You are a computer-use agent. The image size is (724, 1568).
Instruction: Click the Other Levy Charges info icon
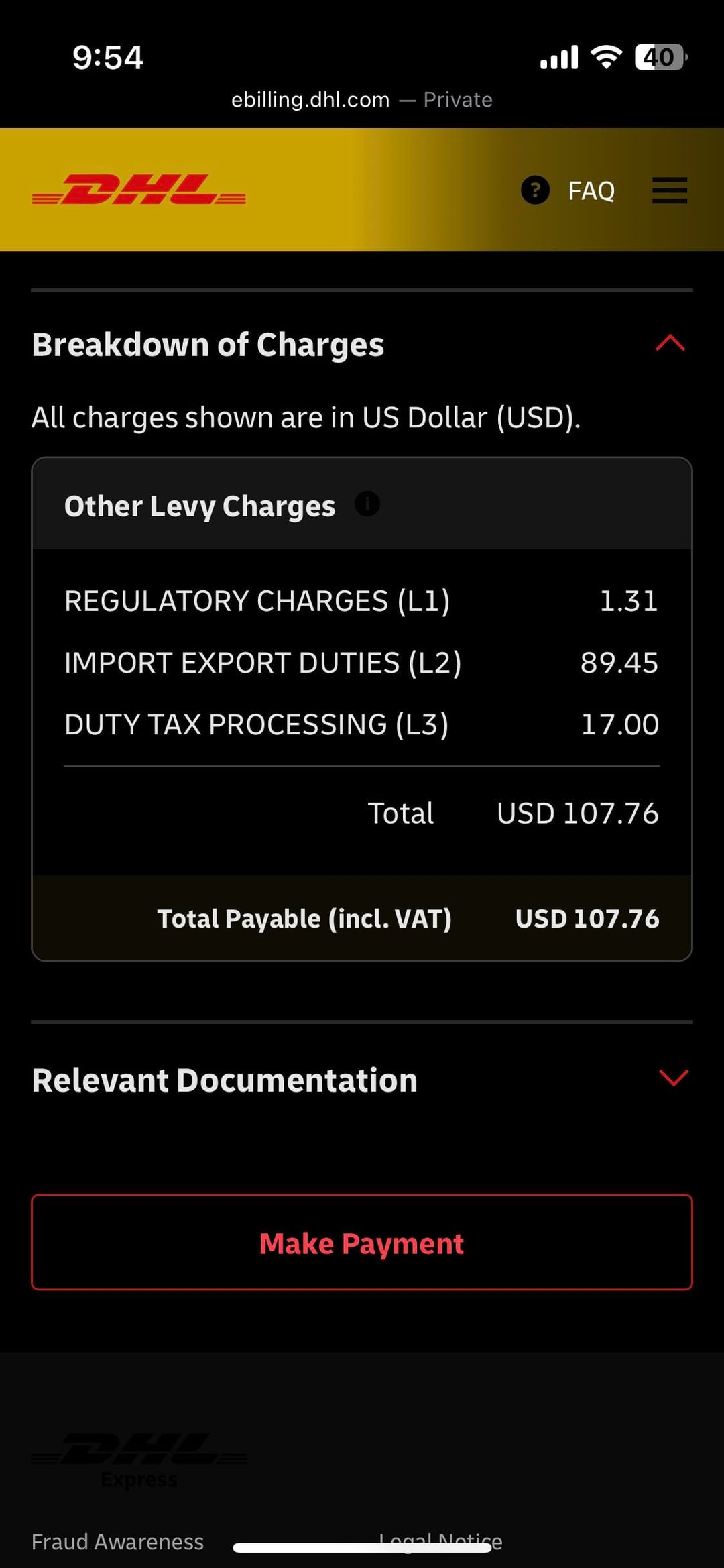[367, 504]
